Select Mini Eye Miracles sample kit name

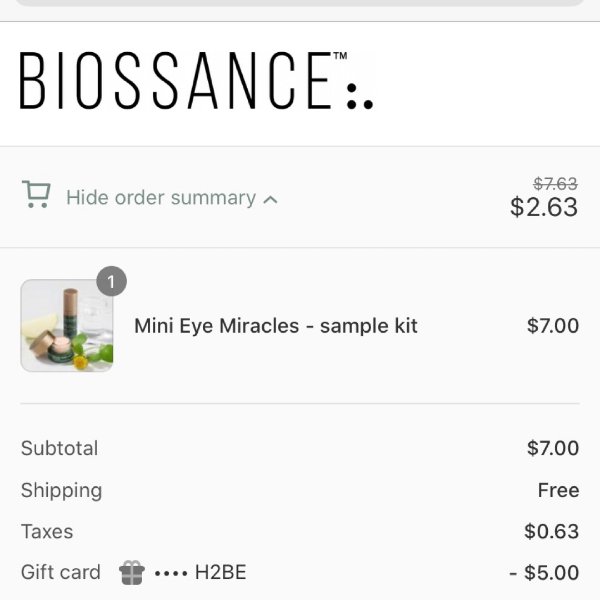point(276,326)
